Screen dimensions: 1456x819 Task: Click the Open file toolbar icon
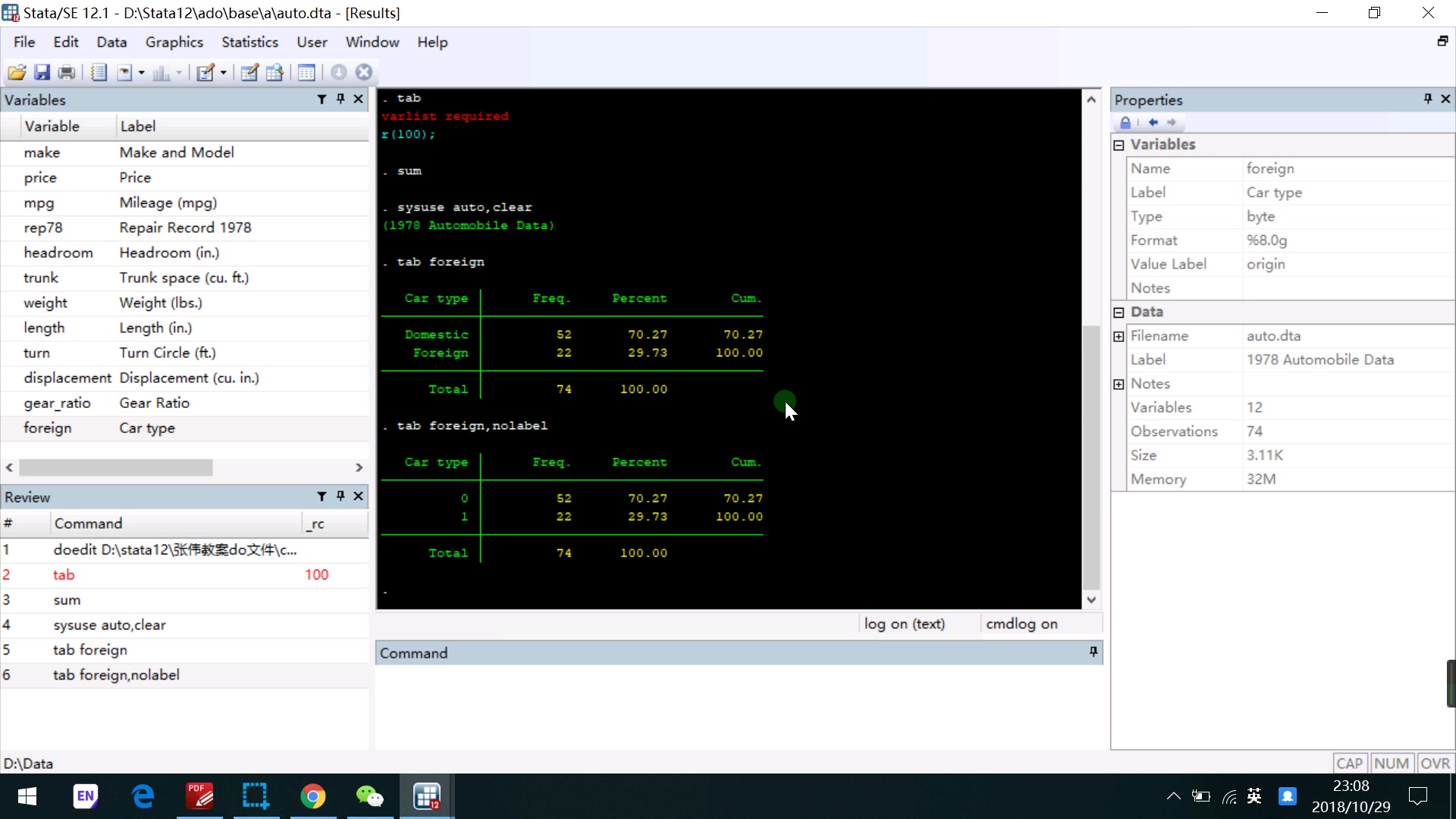click(17, 73)
